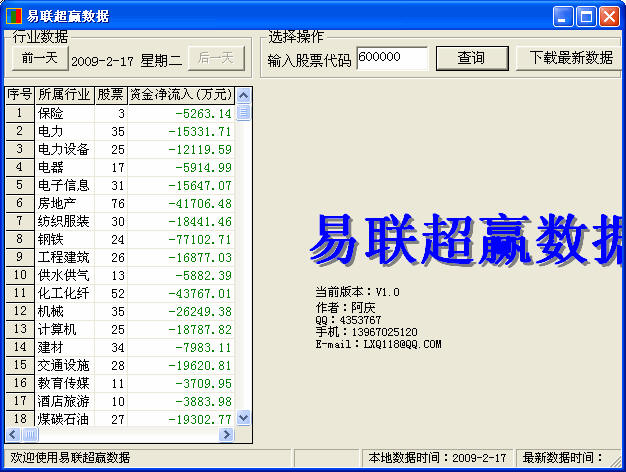The image size is (626, 472).
Task: Click the 下载最新数据 download button
Action: coord(571,58)
